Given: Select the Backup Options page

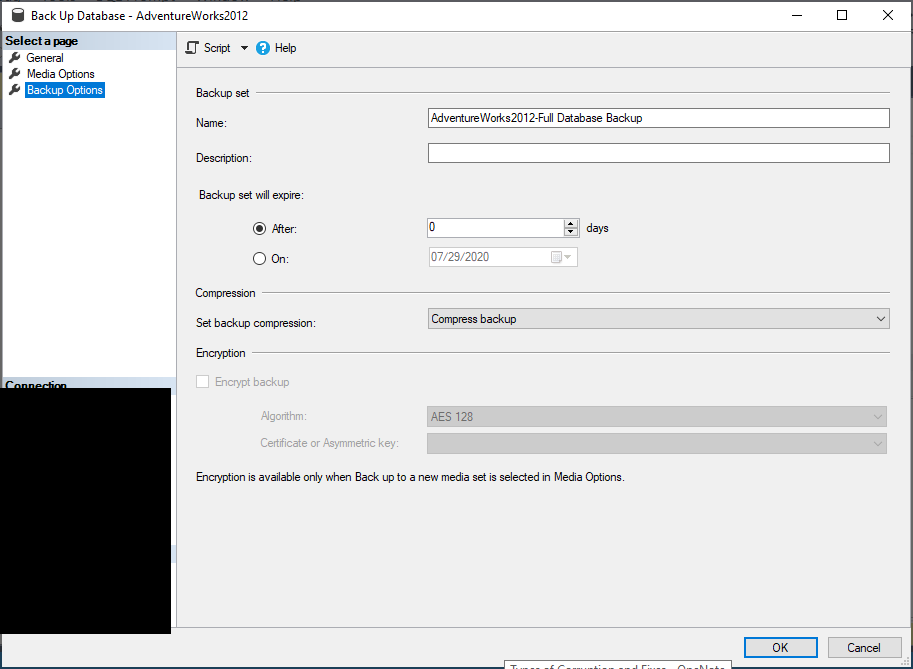Looking at the screenshot, I should pos(65,90).
